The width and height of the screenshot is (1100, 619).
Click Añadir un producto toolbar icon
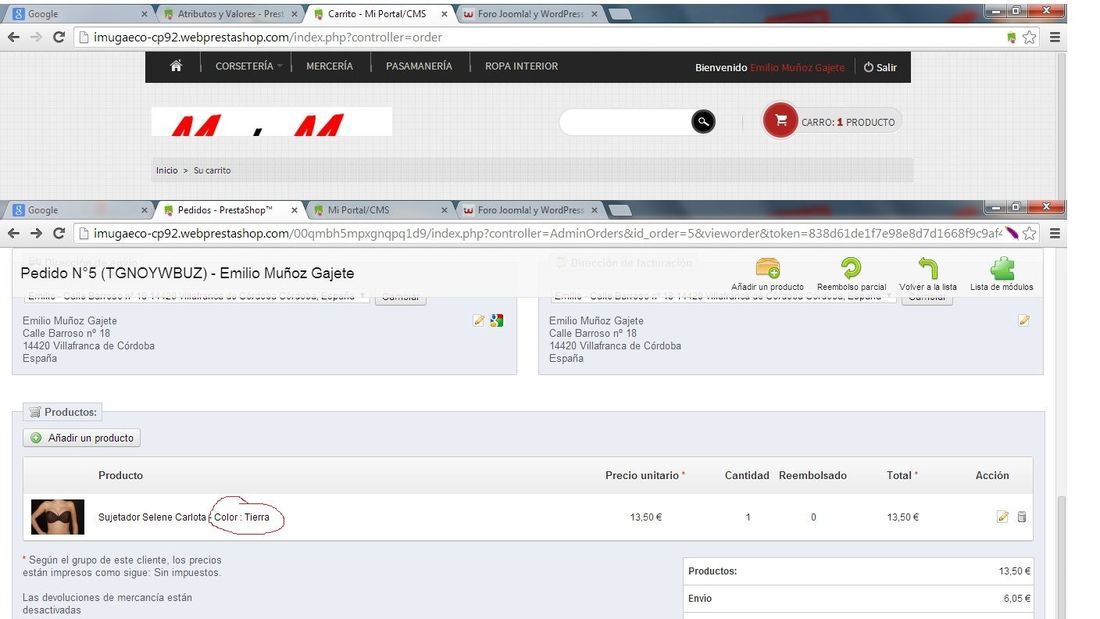[x=767, y=274]
